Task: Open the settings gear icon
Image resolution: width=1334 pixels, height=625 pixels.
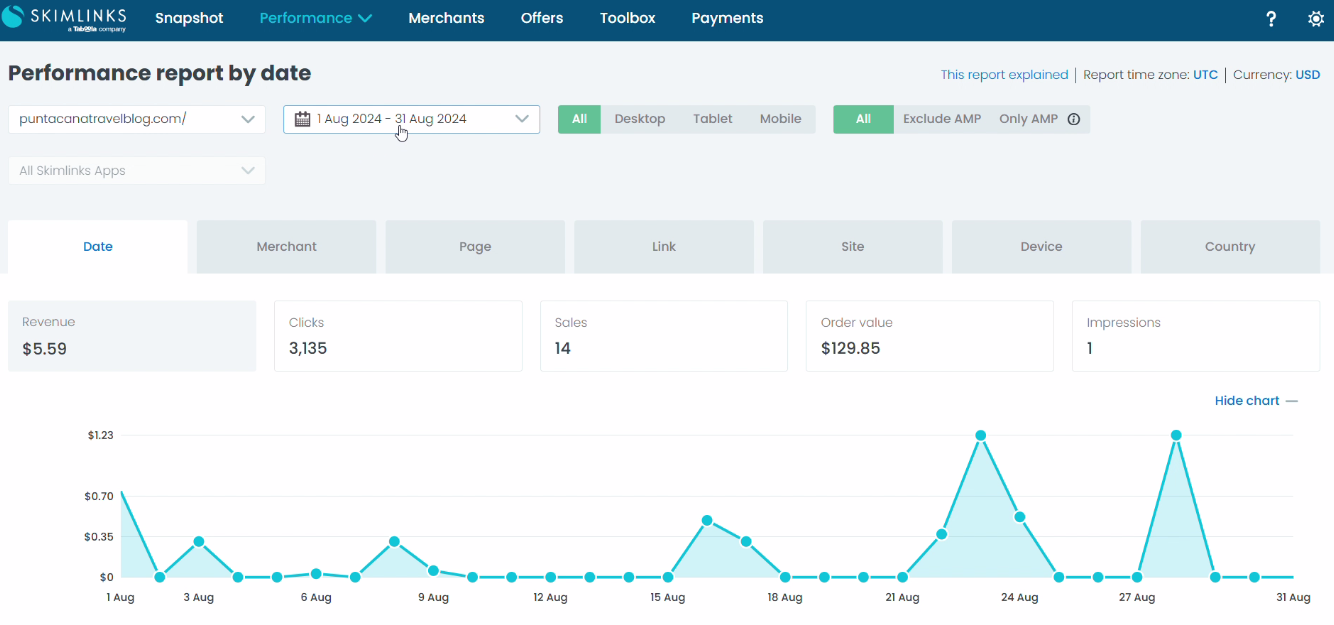Action: [x=1316, y=19]
